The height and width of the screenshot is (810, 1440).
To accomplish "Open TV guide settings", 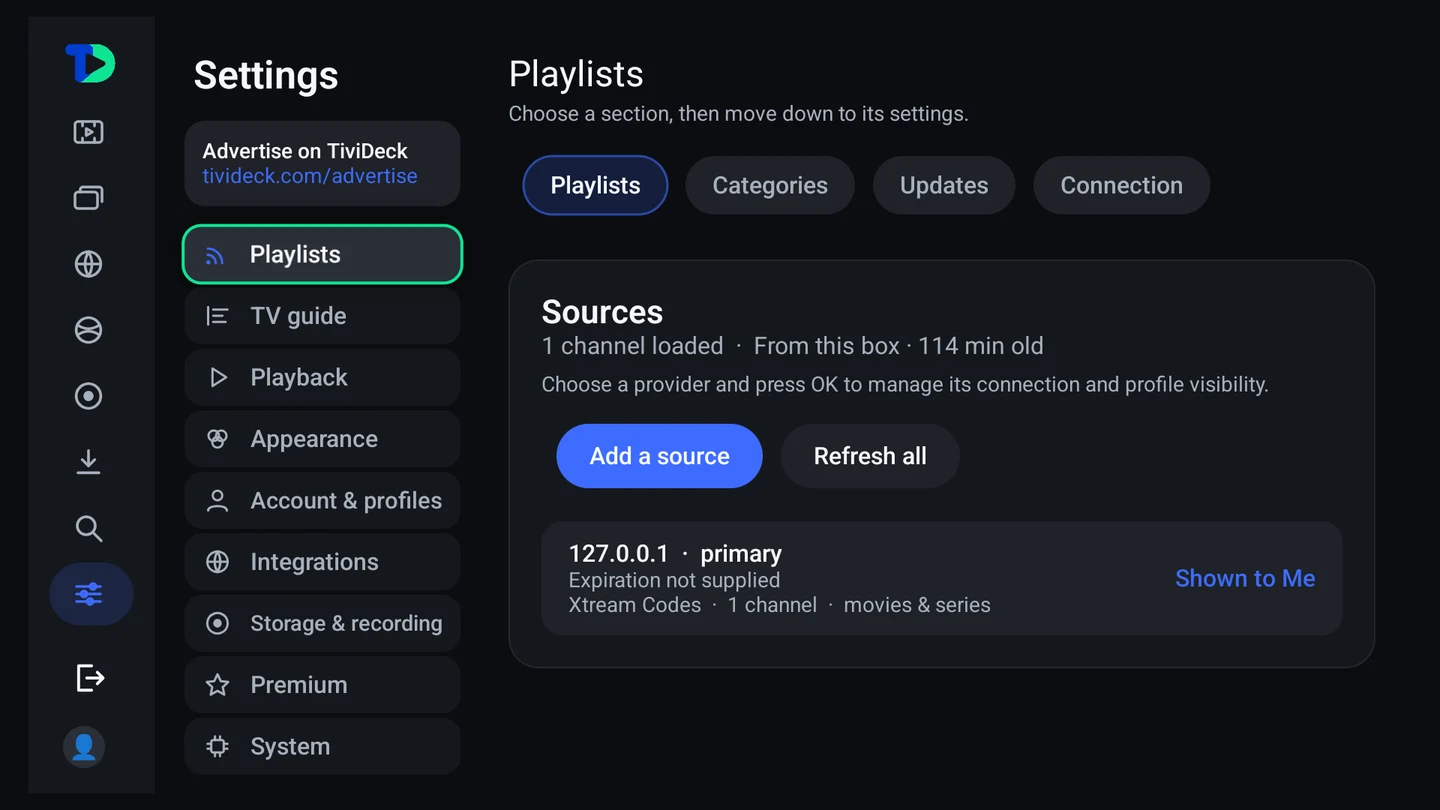I will click(322, 316).
